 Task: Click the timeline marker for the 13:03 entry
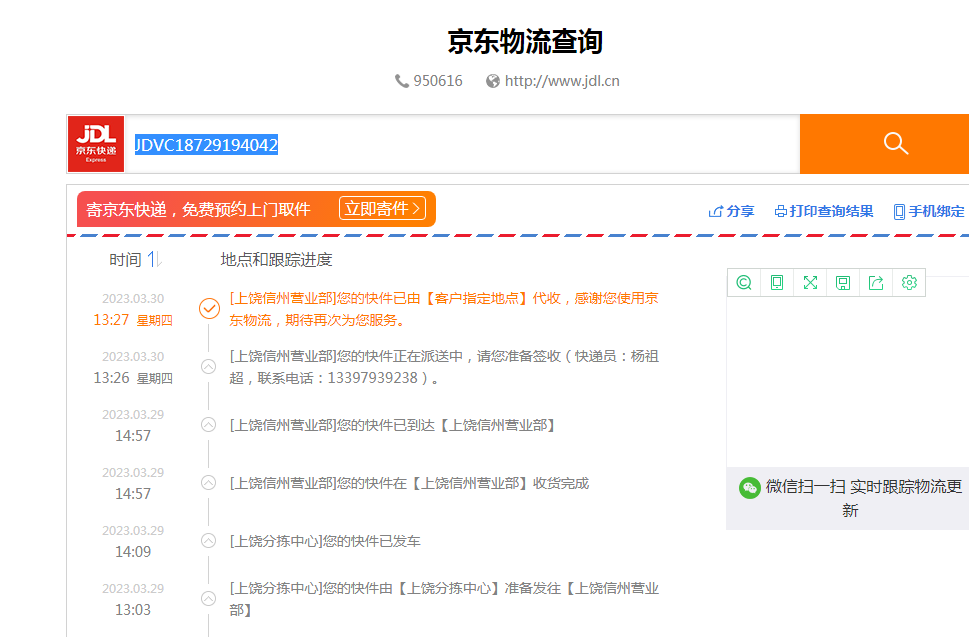click(x=209, y=599)
